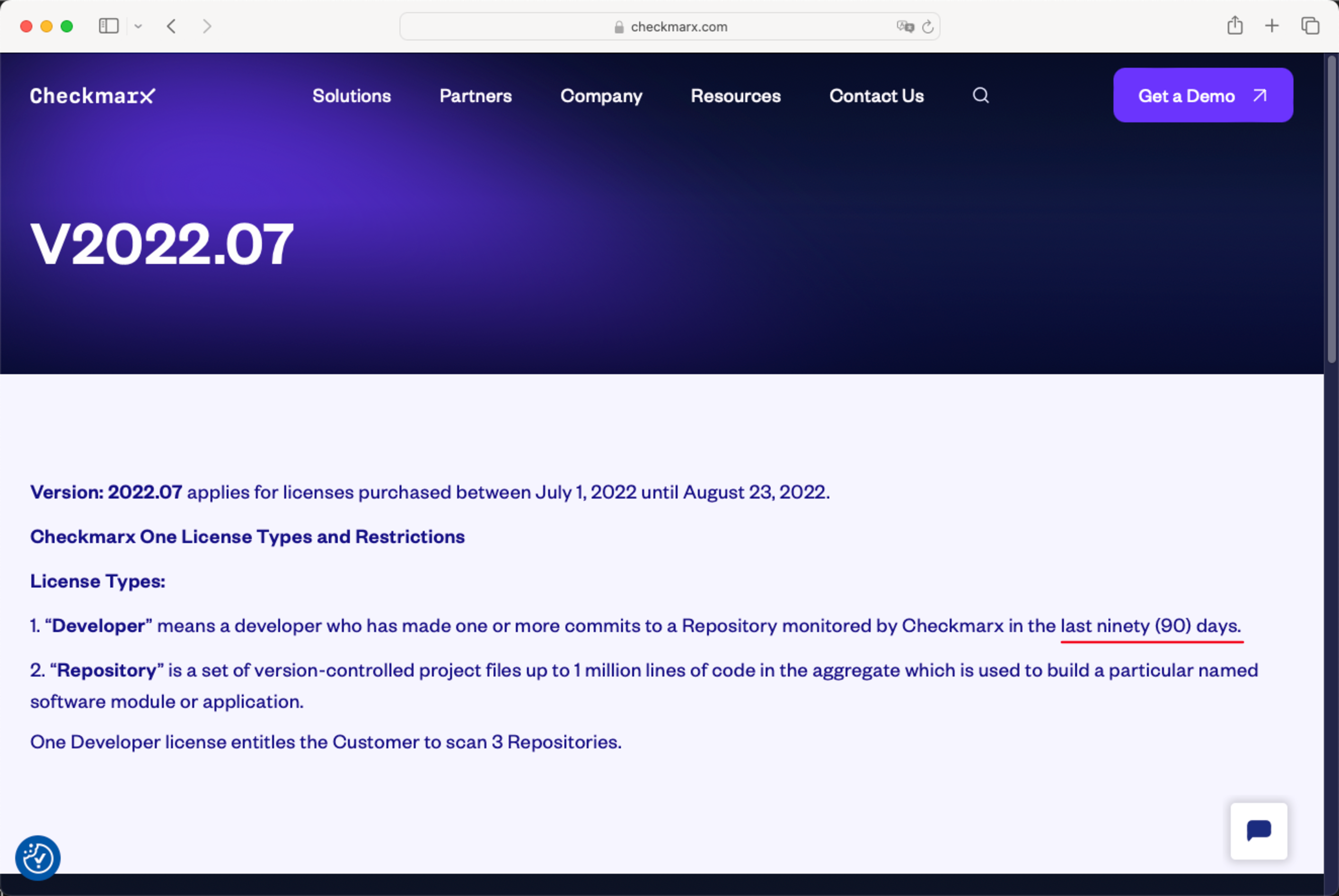The width and height of the screenshot is (1339, 896).
Task: Click the translate icon in address bar
Action: tap(905, 26)
